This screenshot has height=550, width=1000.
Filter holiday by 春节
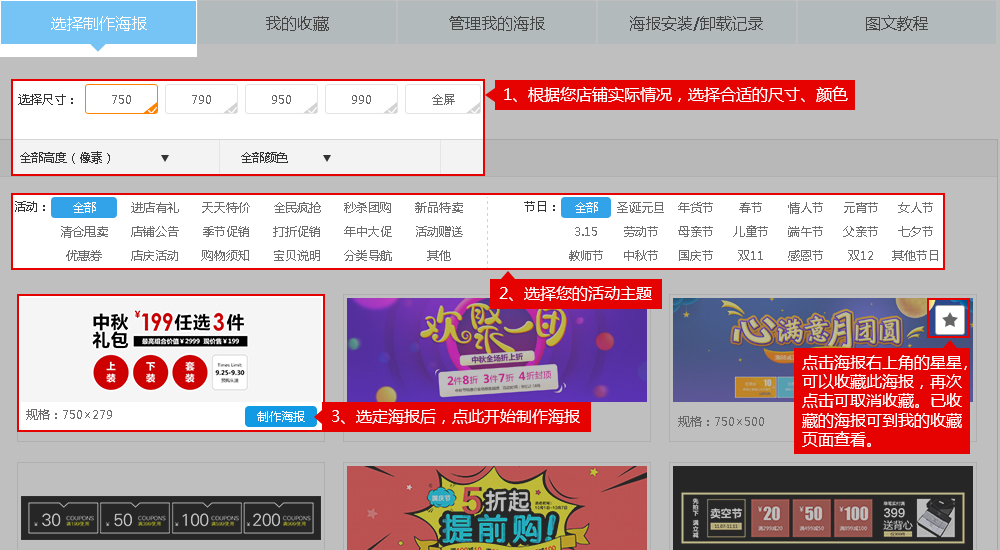[x=750, y=207]
